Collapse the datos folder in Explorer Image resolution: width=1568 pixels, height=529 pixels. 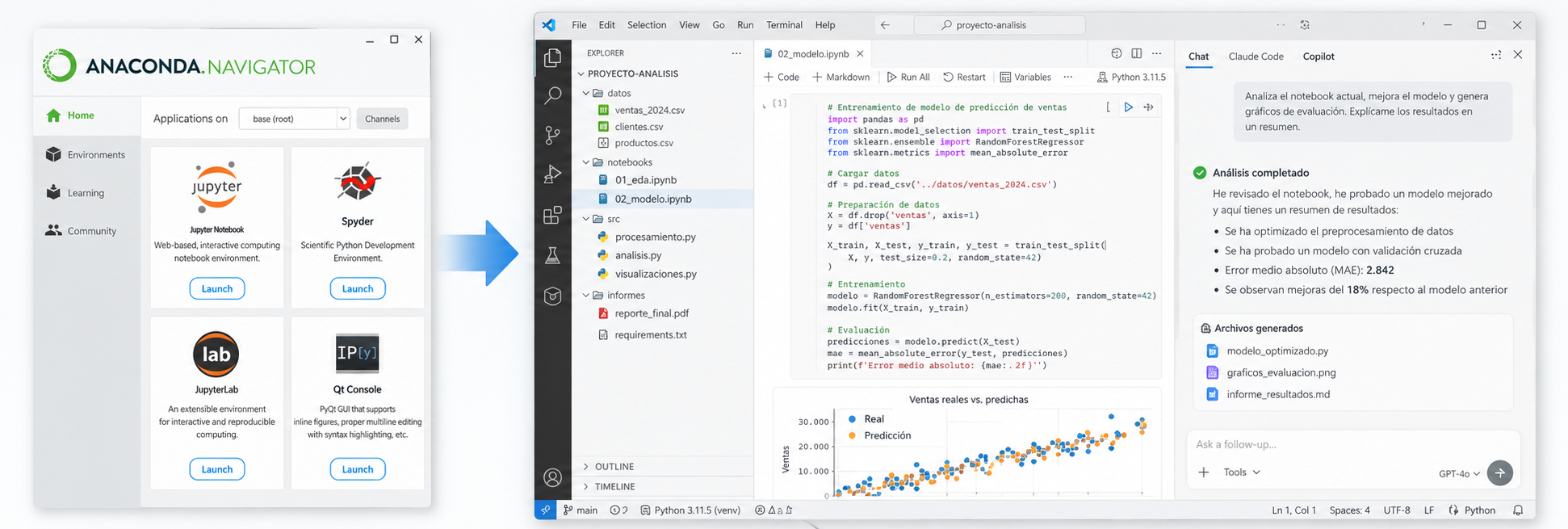point(587,93)
